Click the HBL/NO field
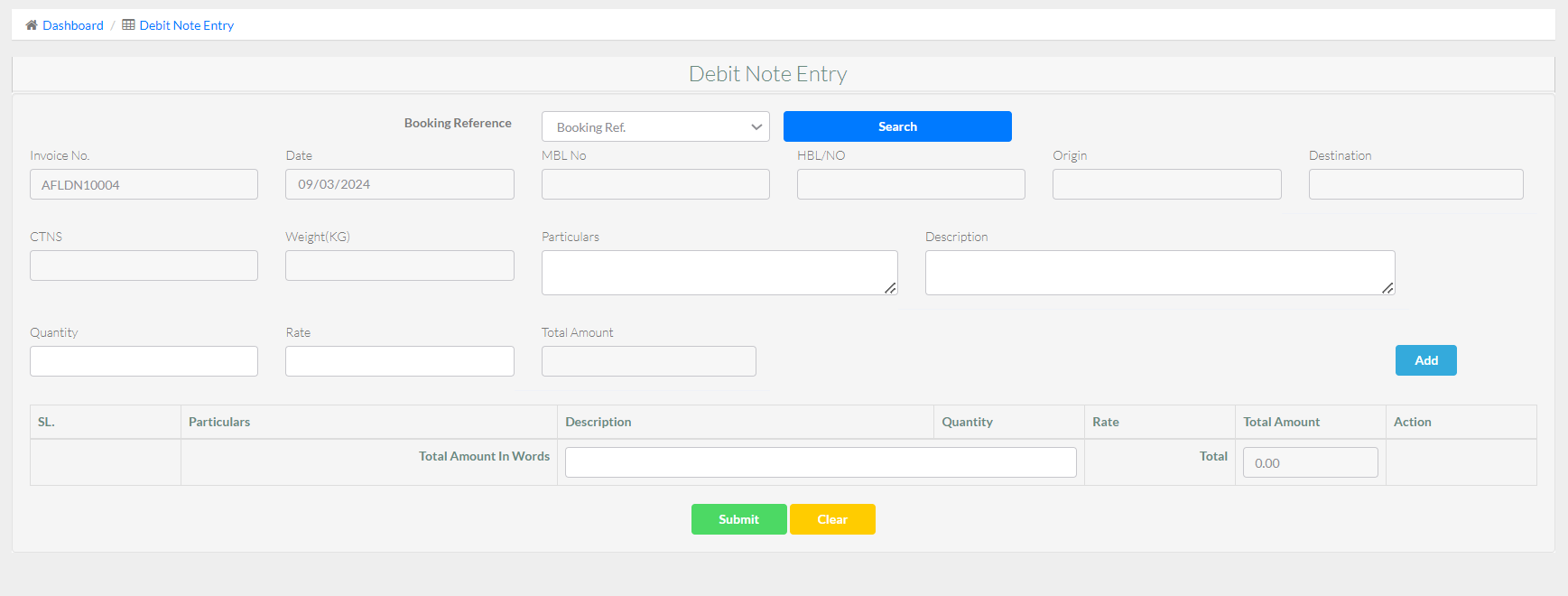1568x596 pixels. [x=911, y=184]
